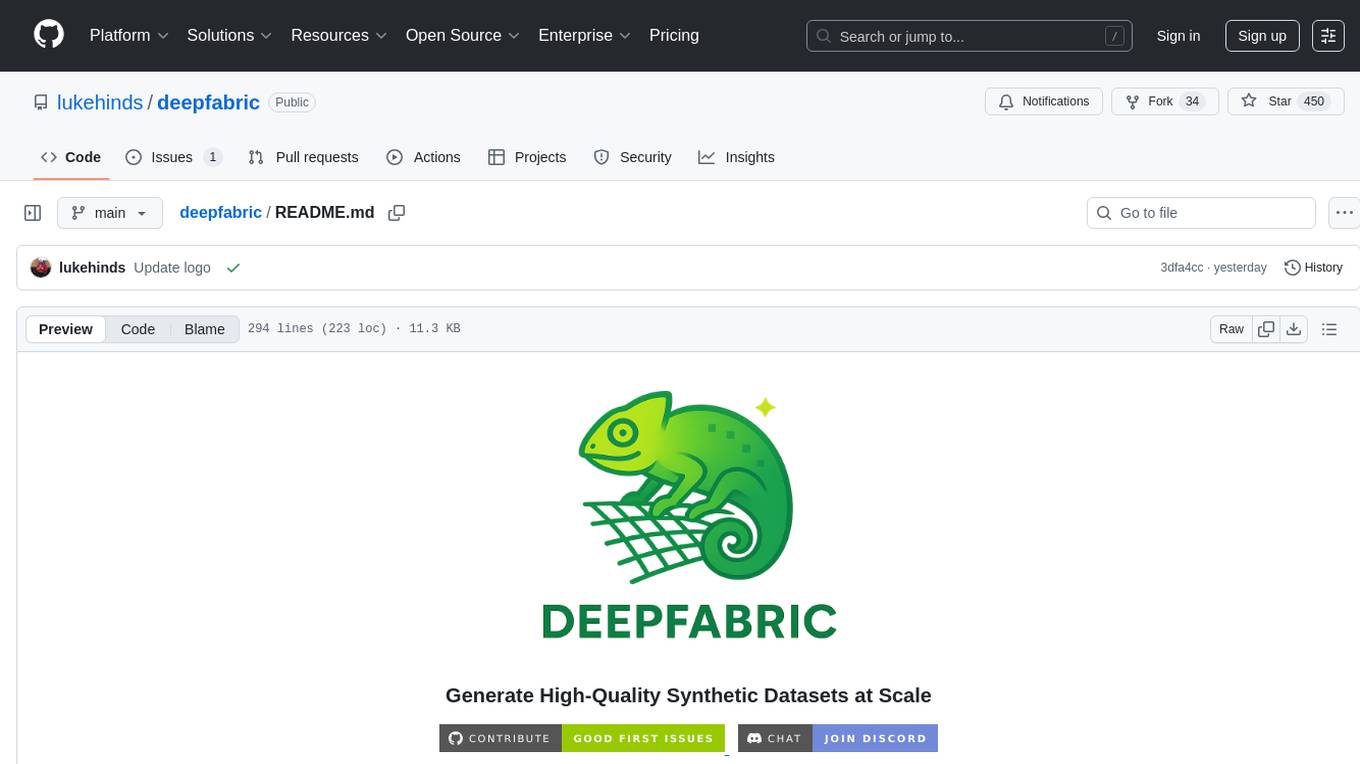Click the DeepFabric chameleon logo image
This screenshot has height=764, width=1360.
(688, 515)
